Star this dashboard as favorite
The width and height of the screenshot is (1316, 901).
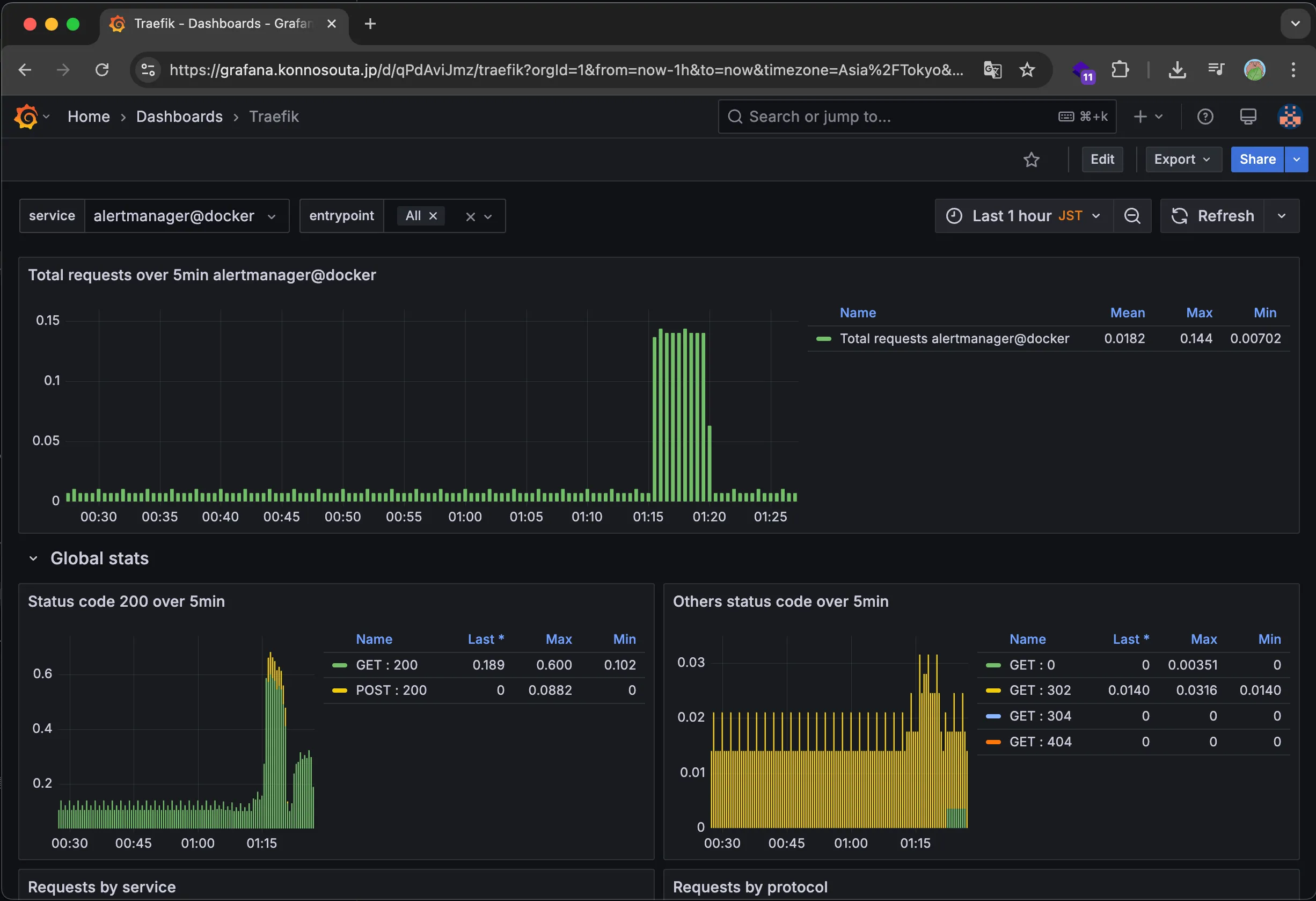[x=1031, y=160]
